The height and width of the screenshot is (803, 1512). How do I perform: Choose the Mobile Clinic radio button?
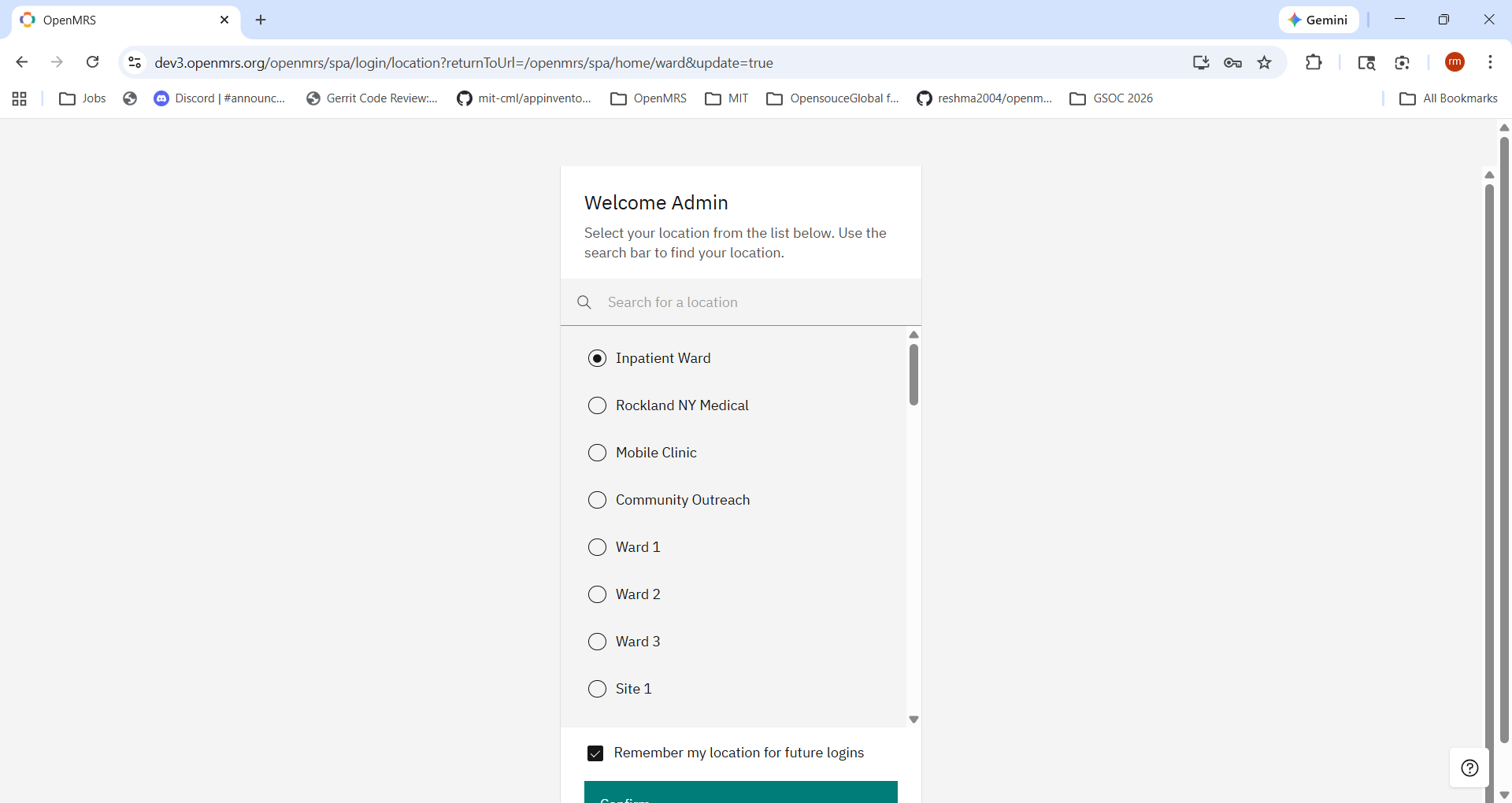click(598, 453)
